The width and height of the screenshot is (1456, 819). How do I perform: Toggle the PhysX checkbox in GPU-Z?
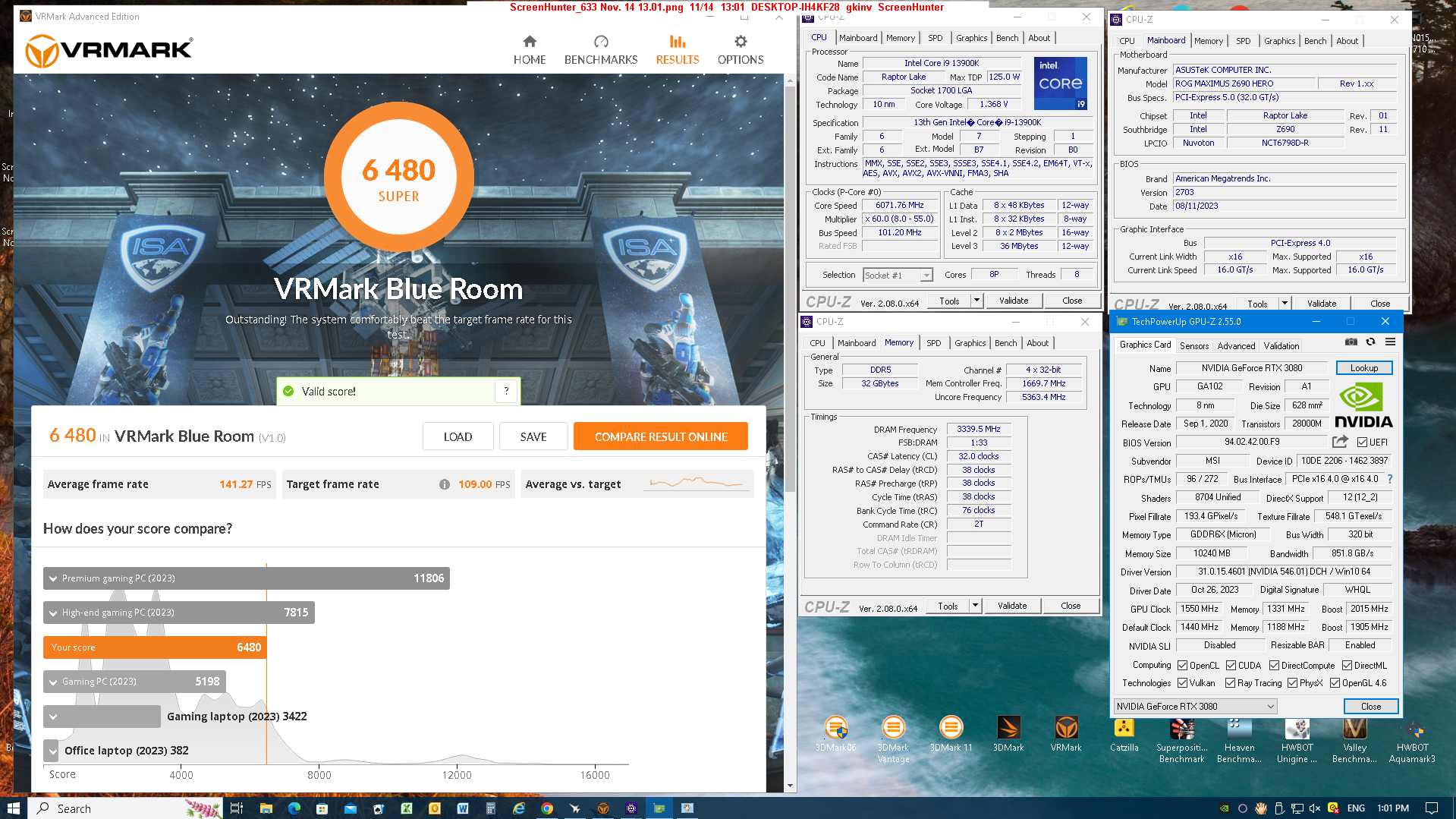(x=1292, y=682)
